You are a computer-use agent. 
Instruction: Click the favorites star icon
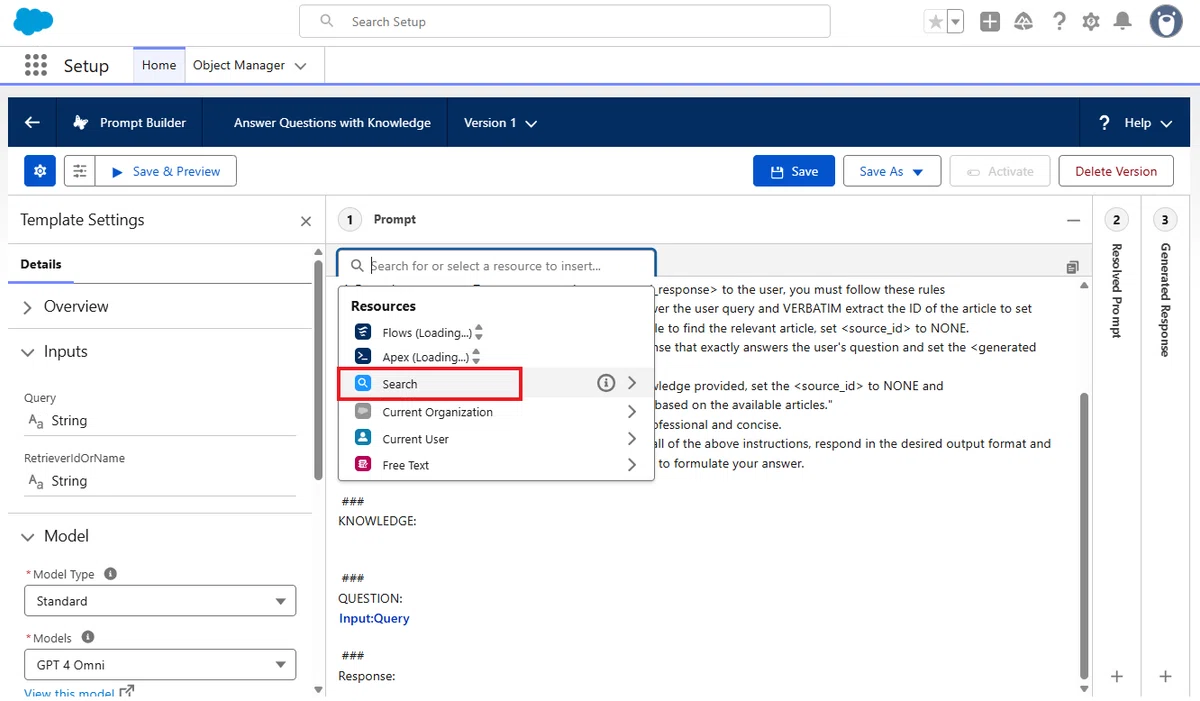pos(935,21)
